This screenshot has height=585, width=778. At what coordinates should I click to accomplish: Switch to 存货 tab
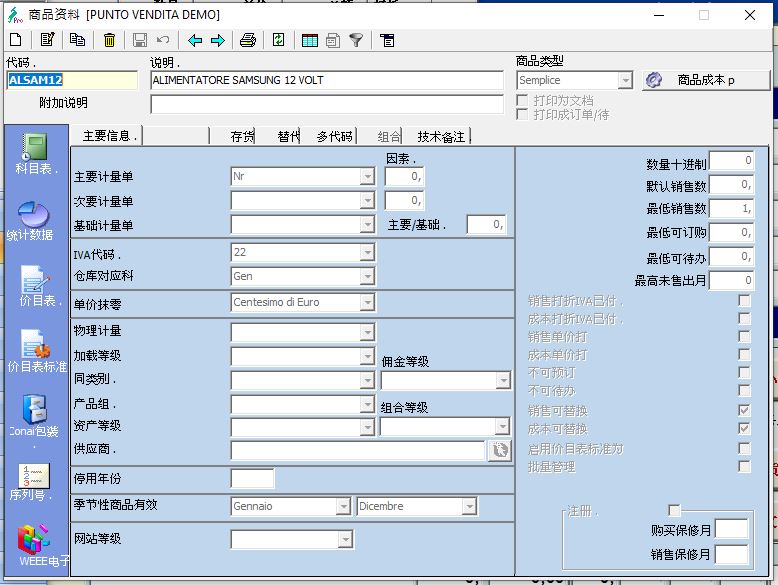point(242,136)
